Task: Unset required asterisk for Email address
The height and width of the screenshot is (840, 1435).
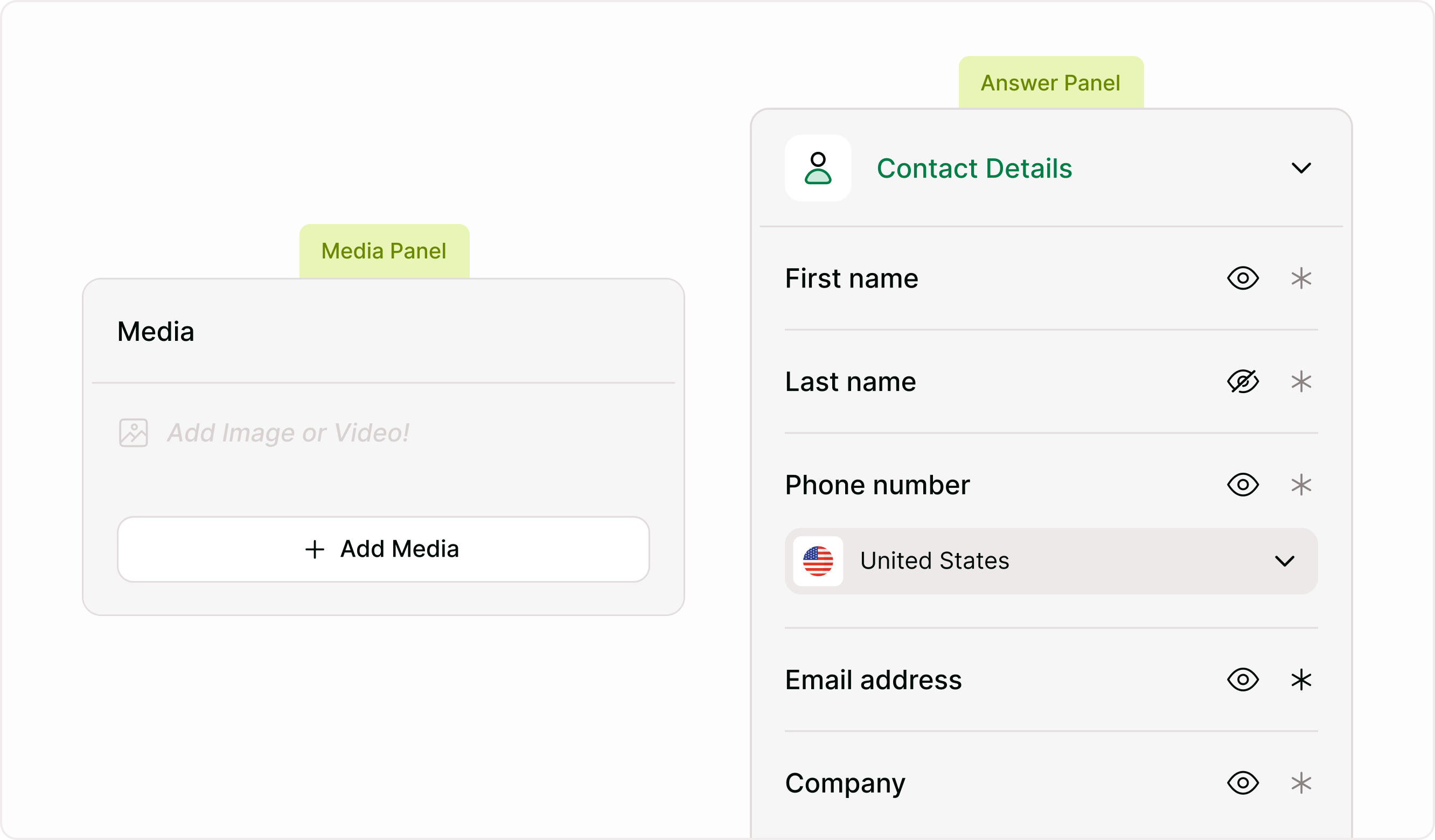Action: pos(1301,680)
